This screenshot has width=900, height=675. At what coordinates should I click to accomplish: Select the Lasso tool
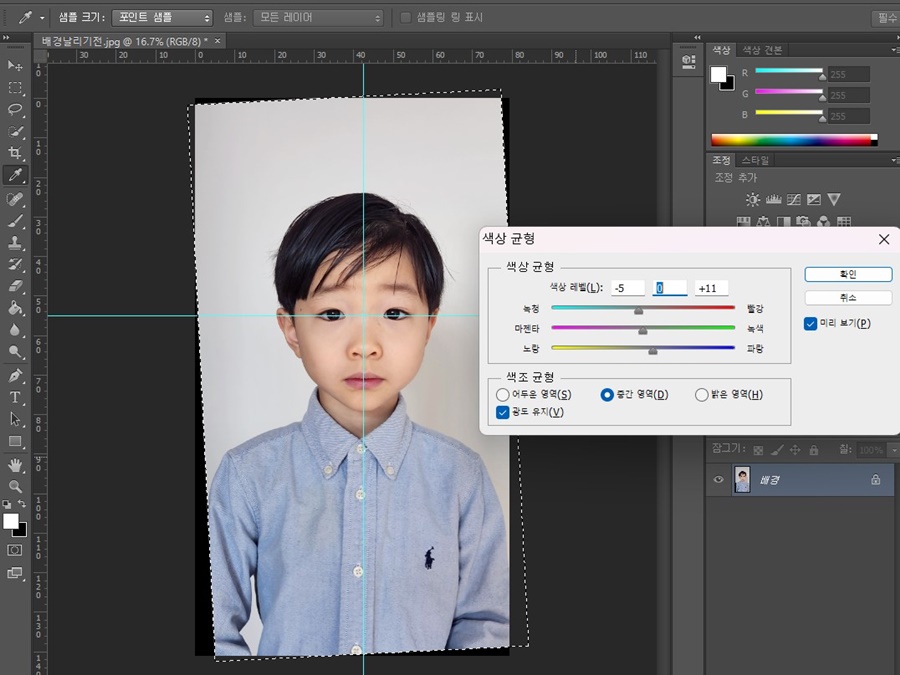(x=15, y=109)
